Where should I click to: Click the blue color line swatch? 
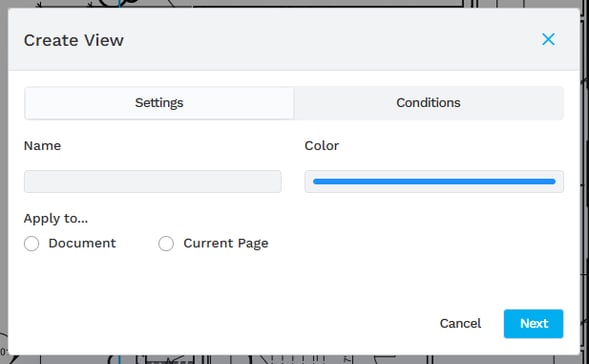[434, 181]
